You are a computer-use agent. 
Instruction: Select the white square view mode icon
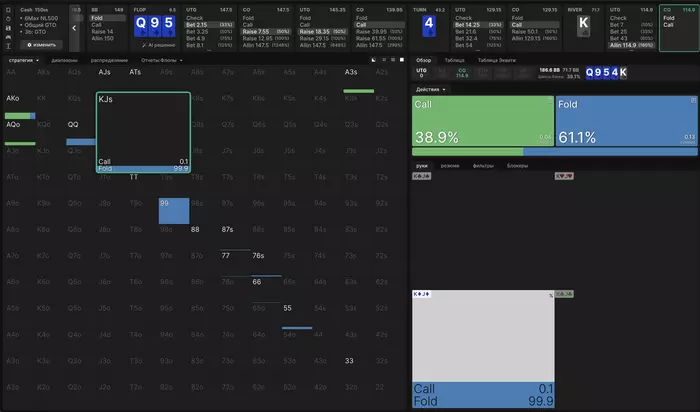tap(402, 60)
